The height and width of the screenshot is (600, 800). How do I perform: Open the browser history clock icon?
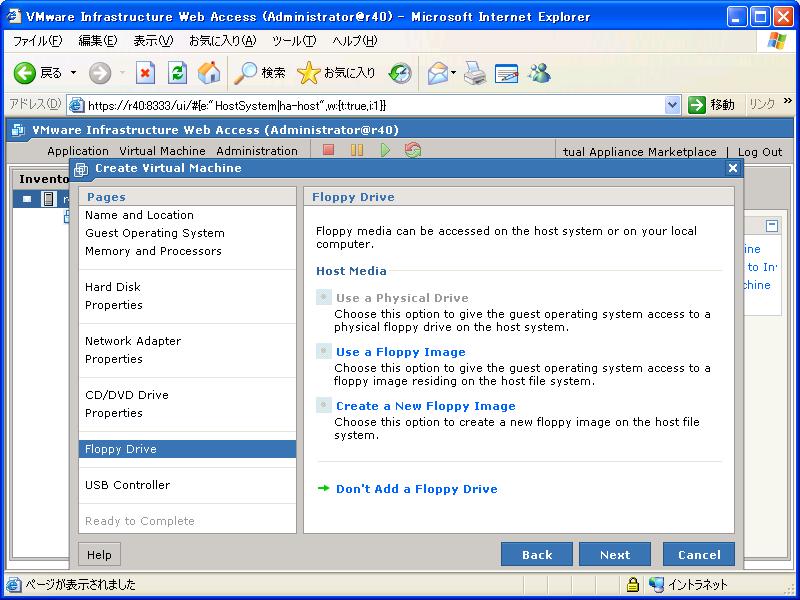point(400,73)
